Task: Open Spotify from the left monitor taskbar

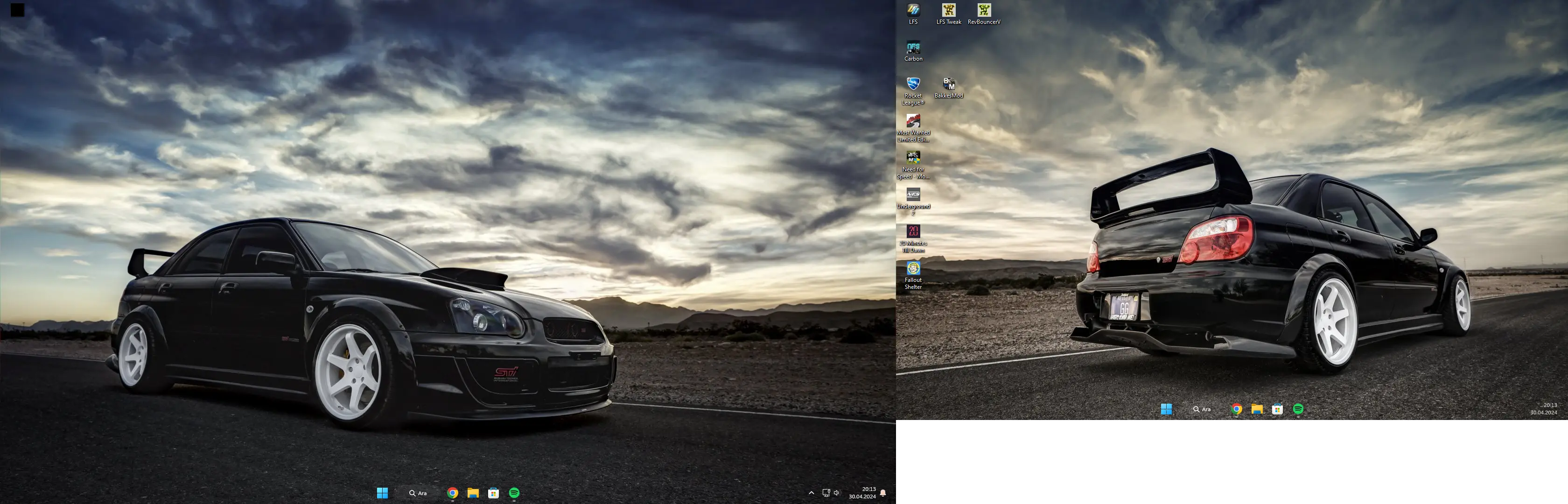Action: tap(514, 493)
